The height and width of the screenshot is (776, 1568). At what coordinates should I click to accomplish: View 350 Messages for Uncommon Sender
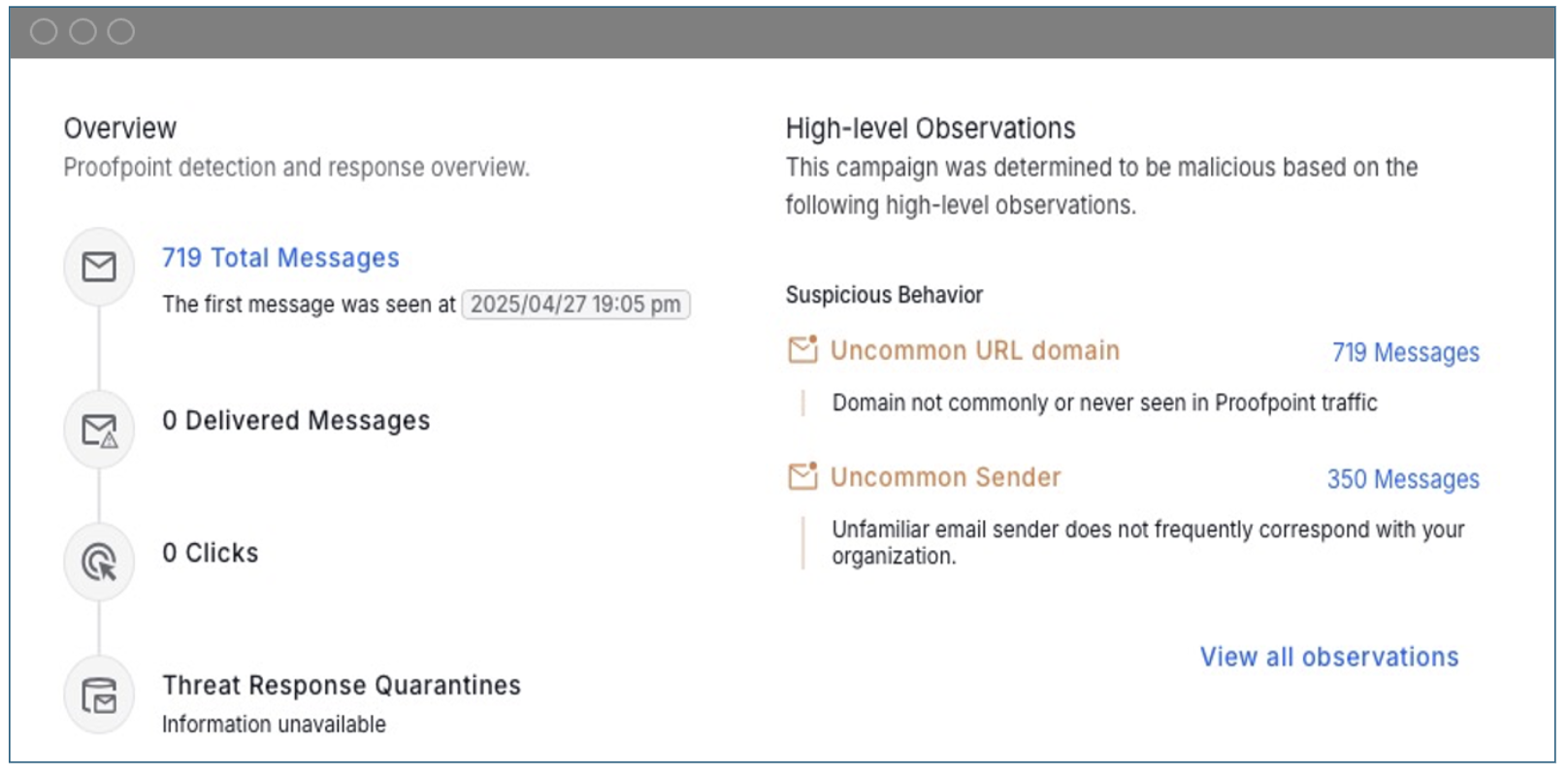[1403, 479]
